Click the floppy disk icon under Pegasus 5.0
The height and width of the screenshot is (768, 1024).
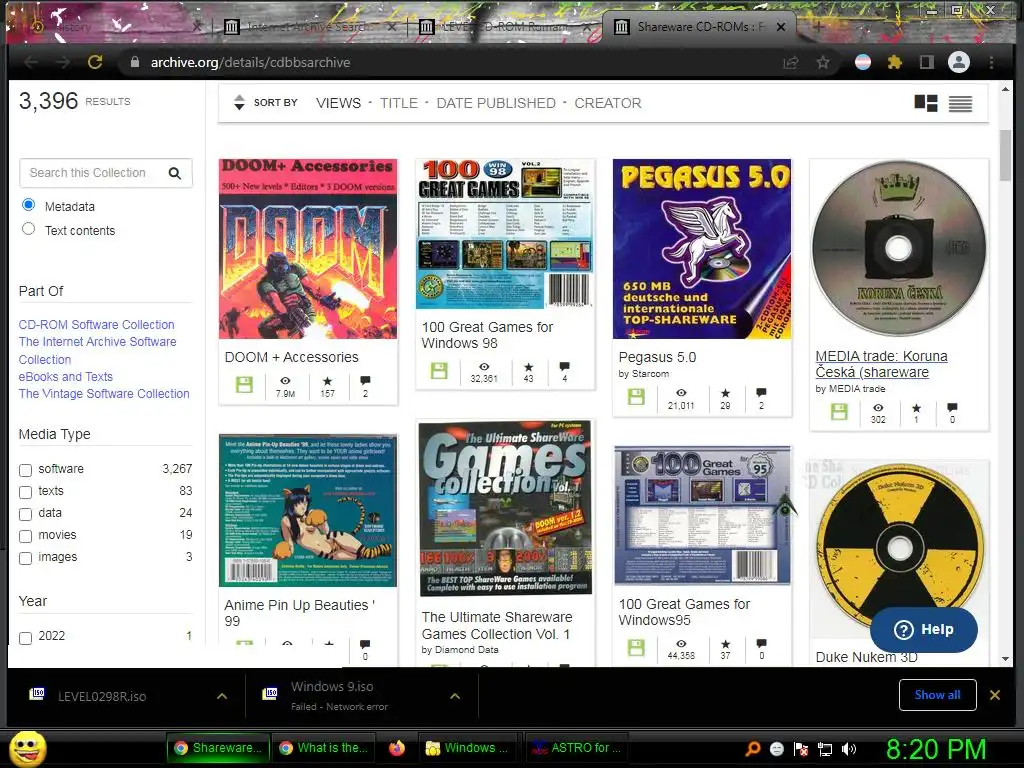pos(636,396)
